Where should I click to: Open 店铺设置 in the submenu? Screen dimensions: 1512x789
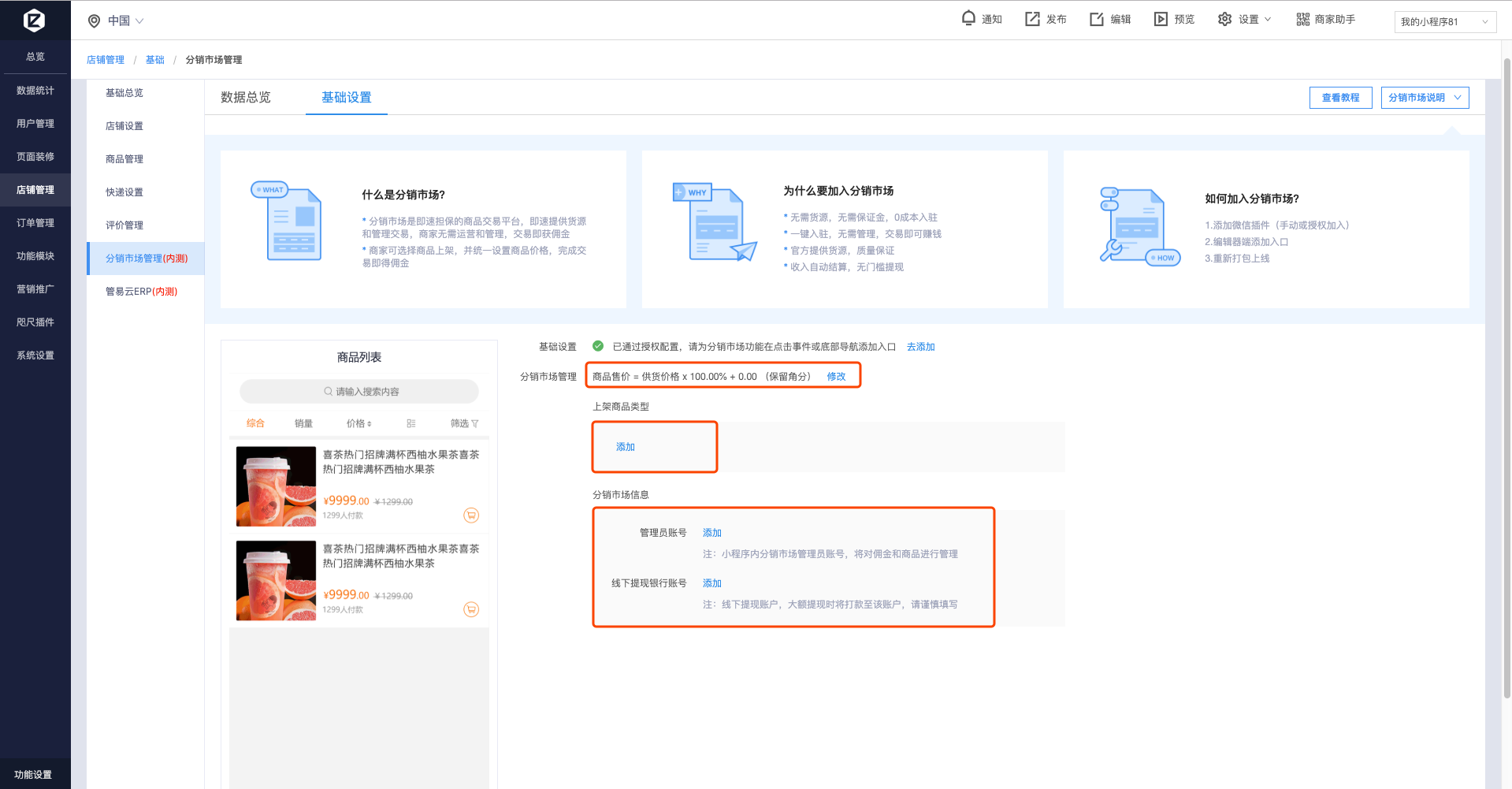[x=124, y=126]
